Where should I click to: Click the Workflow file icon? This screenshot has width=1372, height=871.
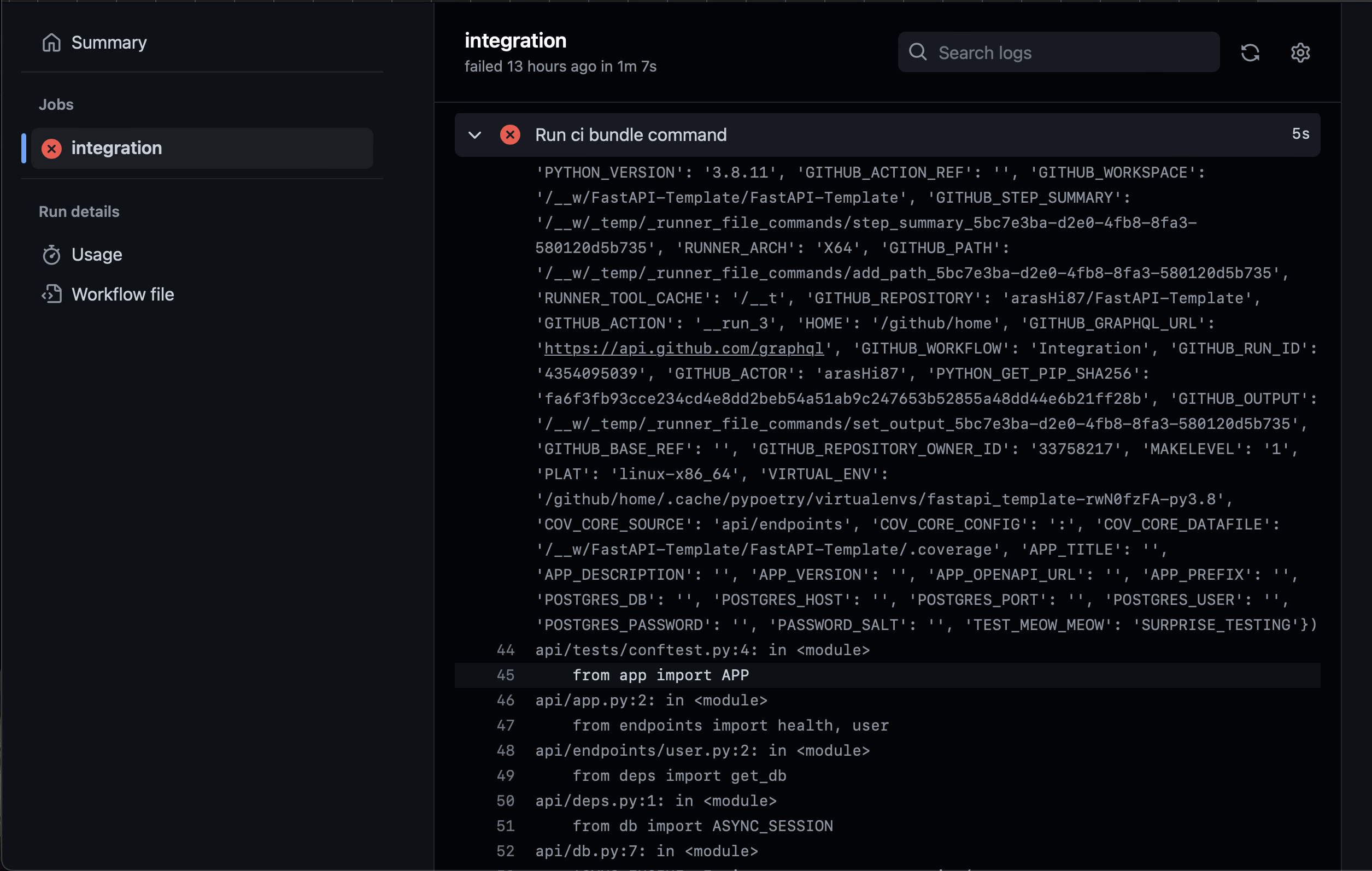coord(52,294)
